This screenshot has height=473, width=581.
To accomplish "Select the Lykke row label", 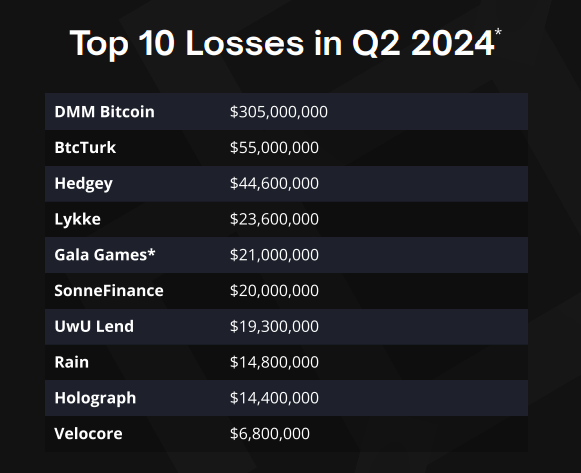I will (x=77, y=219).
